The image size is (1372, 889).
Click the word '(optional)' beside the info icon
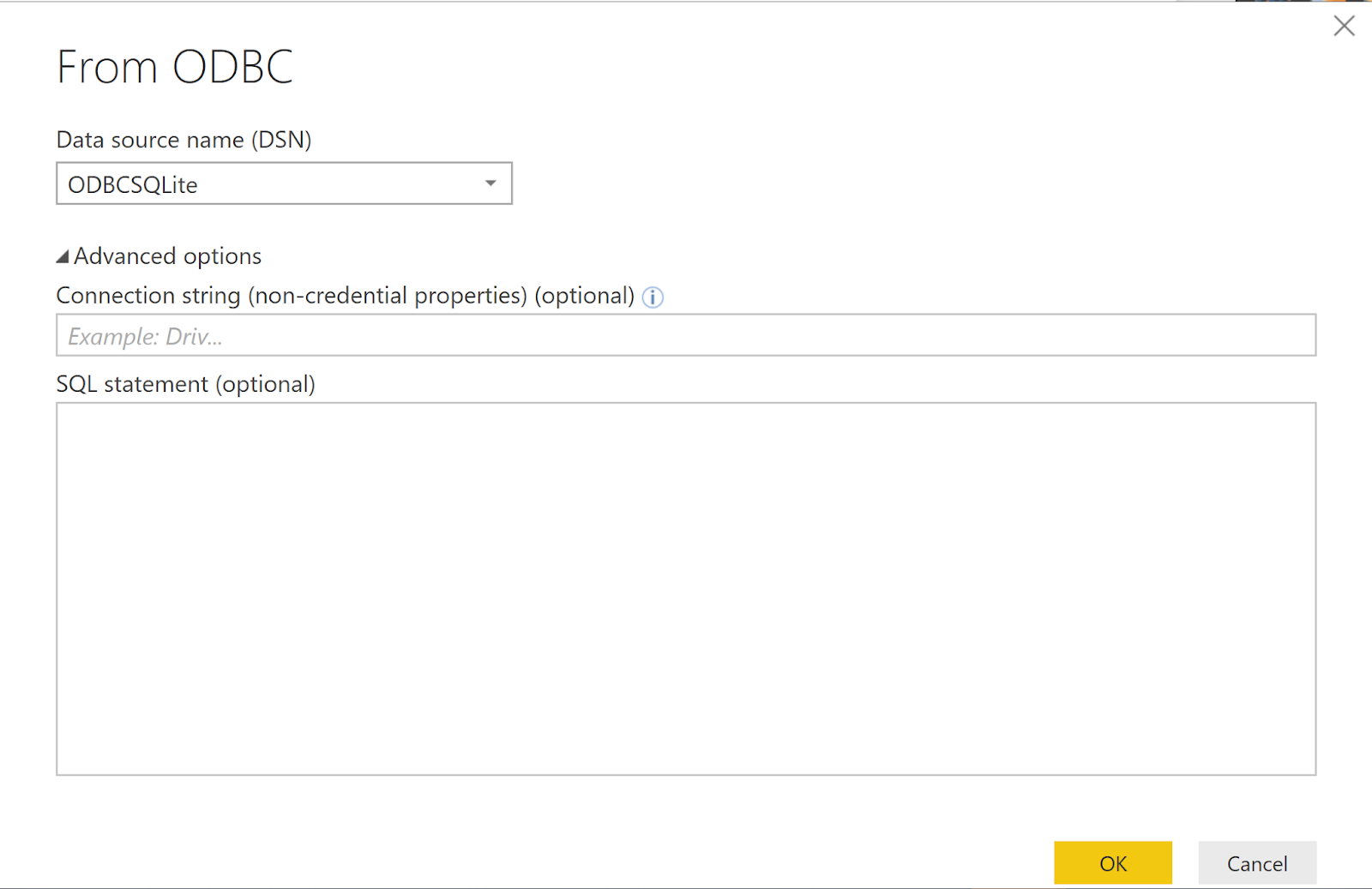[584, 296]
